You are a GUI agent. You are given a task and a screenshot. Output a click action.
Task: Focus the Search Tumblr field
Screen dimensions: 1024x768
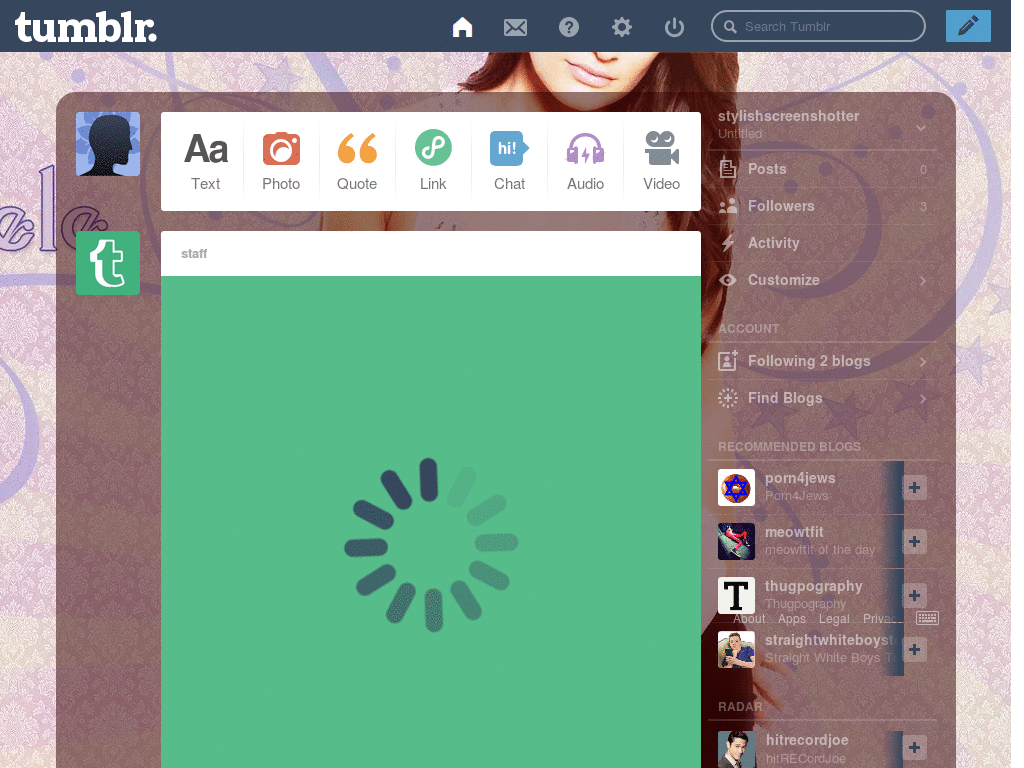pyautogui.click(x=818, y=27)
